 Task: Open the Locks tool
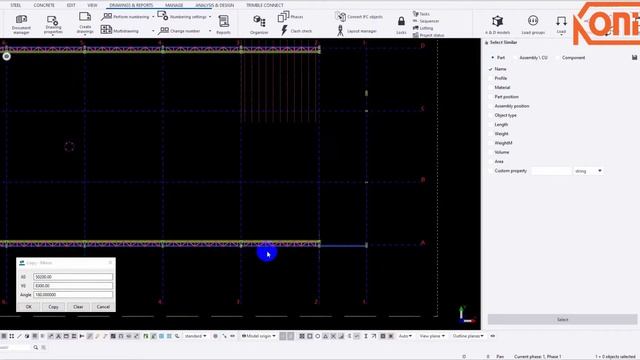click(401, 24)
